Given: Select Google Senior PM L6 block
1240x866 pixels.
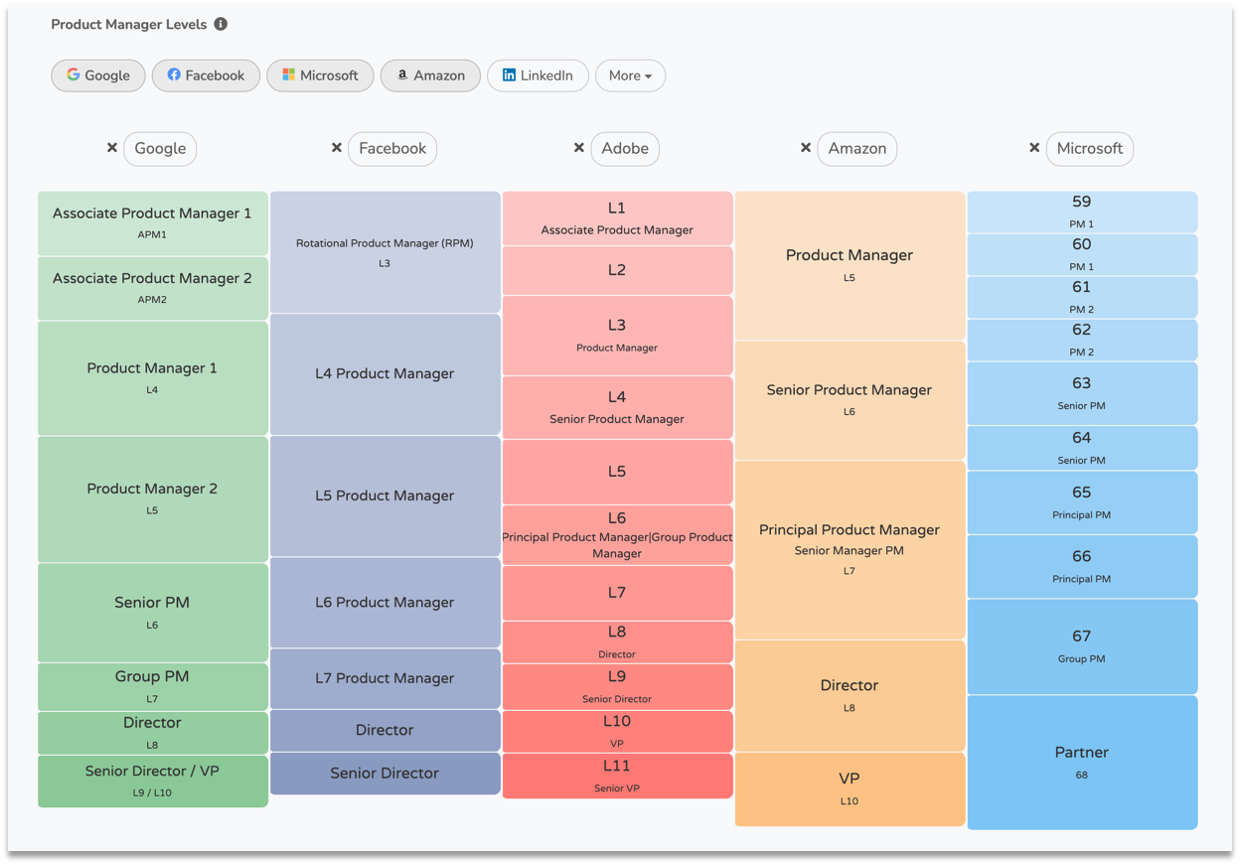Looking at the screenshot, I should point(153,612).
